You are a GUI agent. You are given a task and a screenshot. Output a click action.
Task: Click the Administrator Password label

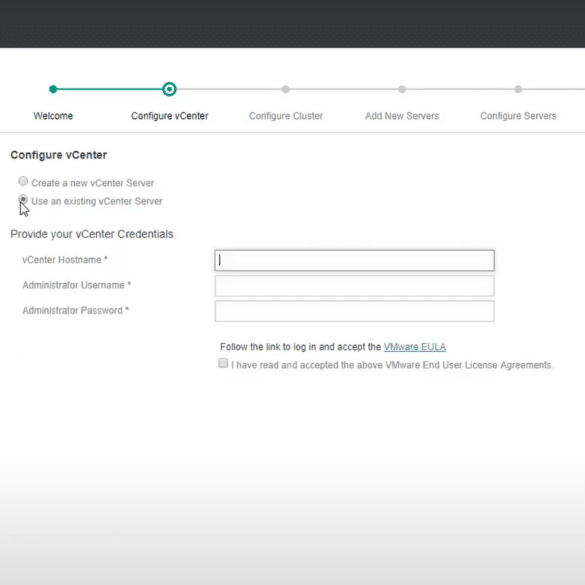point(75,310)
